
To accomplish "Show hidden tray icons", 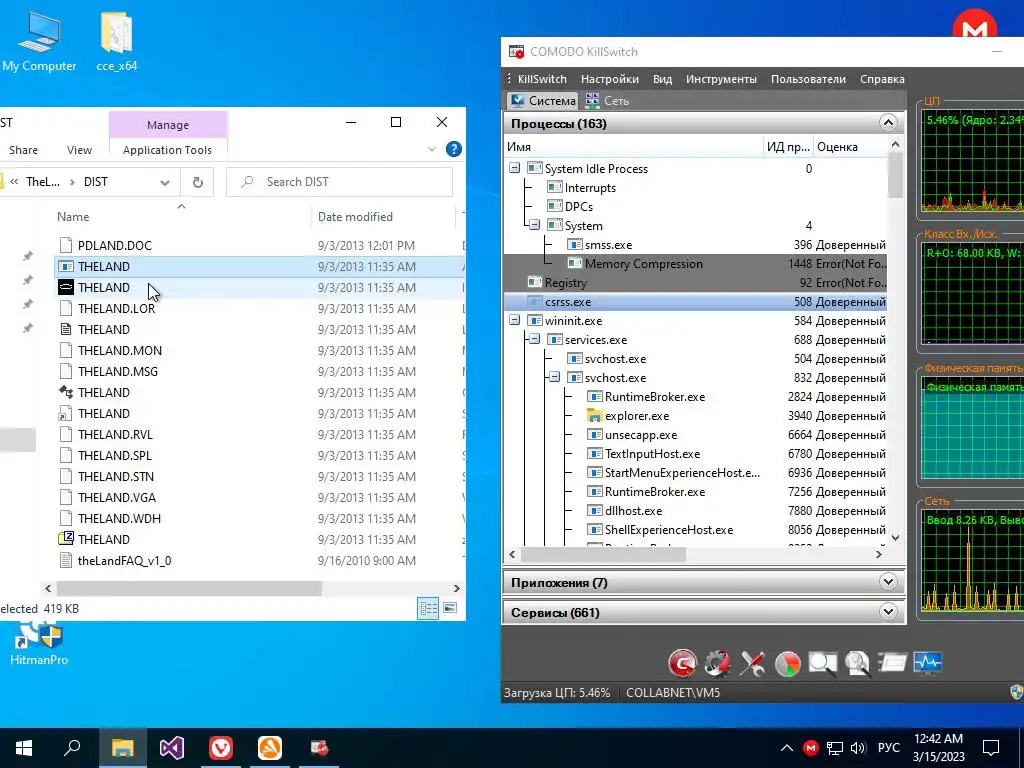I will click(787, 748).
